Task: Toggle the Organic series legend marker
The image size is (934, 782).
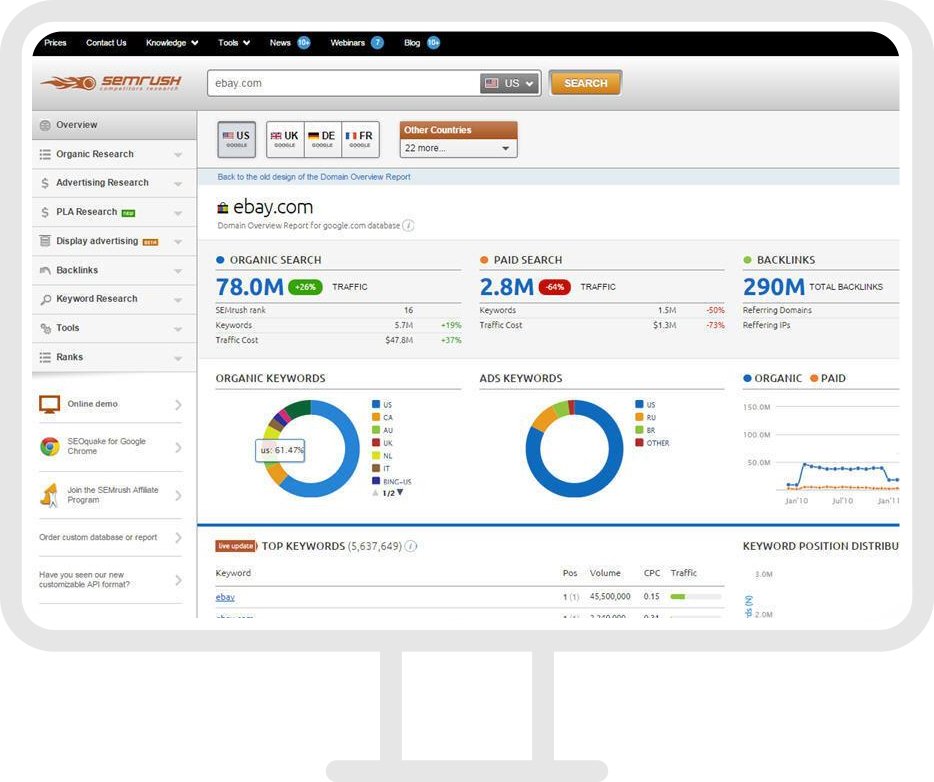Action: pos(747,378)
